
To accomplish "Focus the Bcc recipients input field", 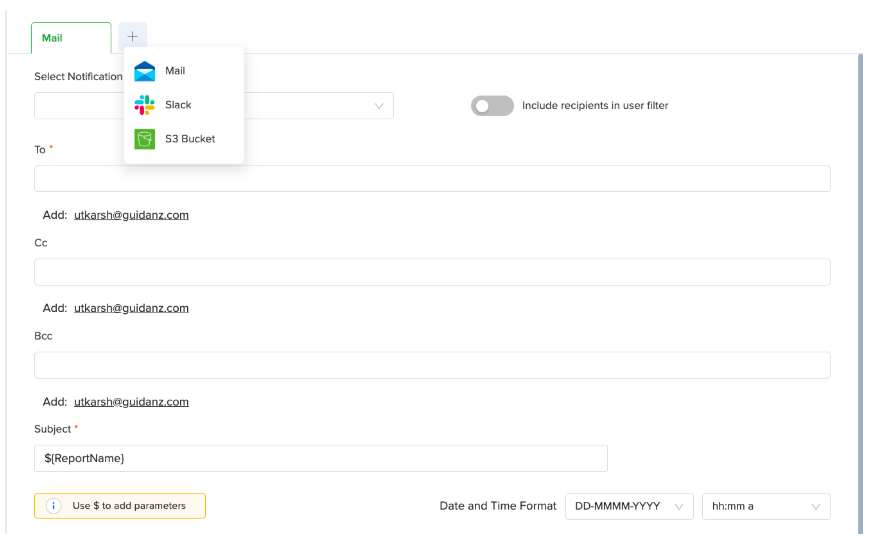I will pos(432,365).
